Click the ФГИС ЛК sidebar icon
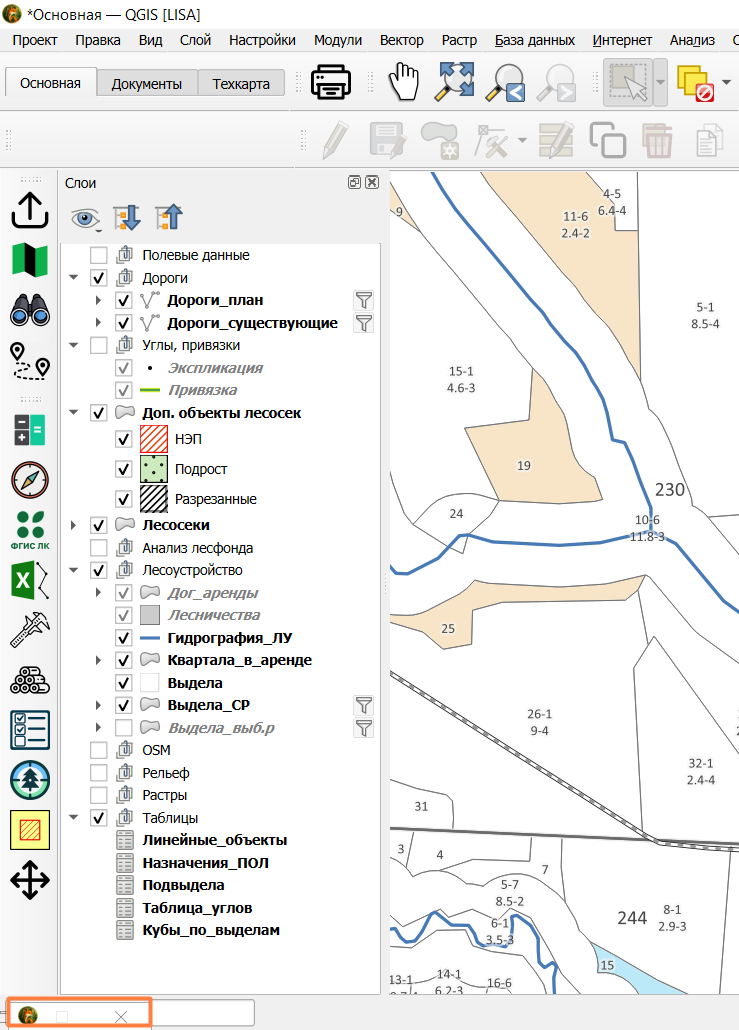739x1030 pixels. pos(30,529)
